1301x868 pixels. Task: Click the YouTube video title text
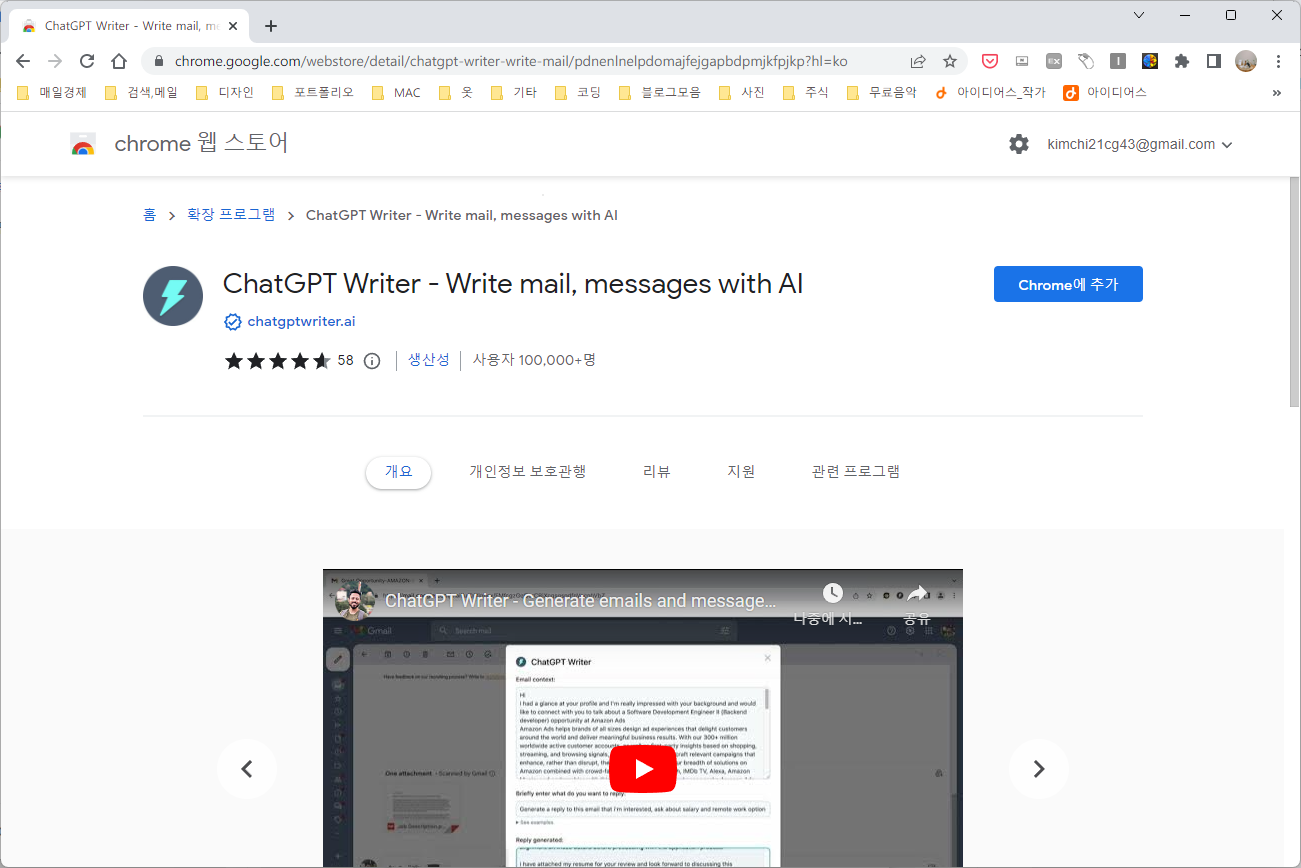pyautogui.click(x=581, y=601)
